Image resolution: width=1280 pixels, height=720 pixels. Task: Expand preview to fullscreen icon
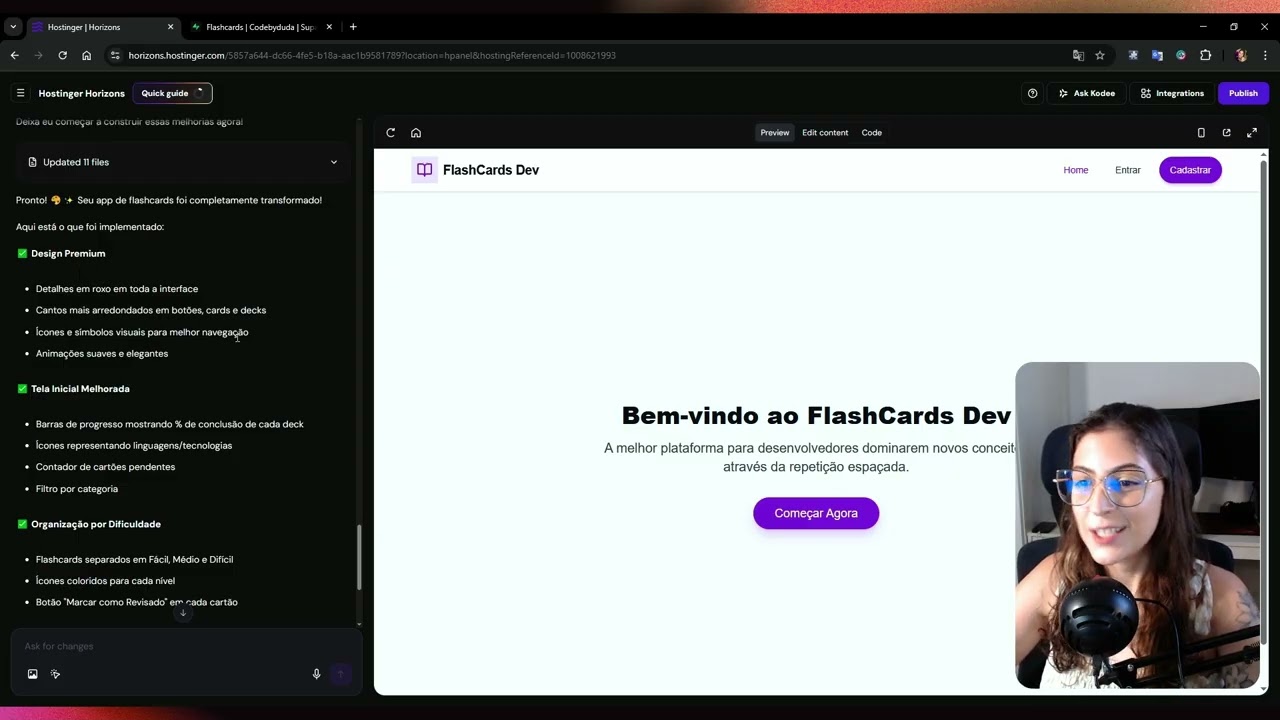pyautogui.click(x=1251, y=132)
